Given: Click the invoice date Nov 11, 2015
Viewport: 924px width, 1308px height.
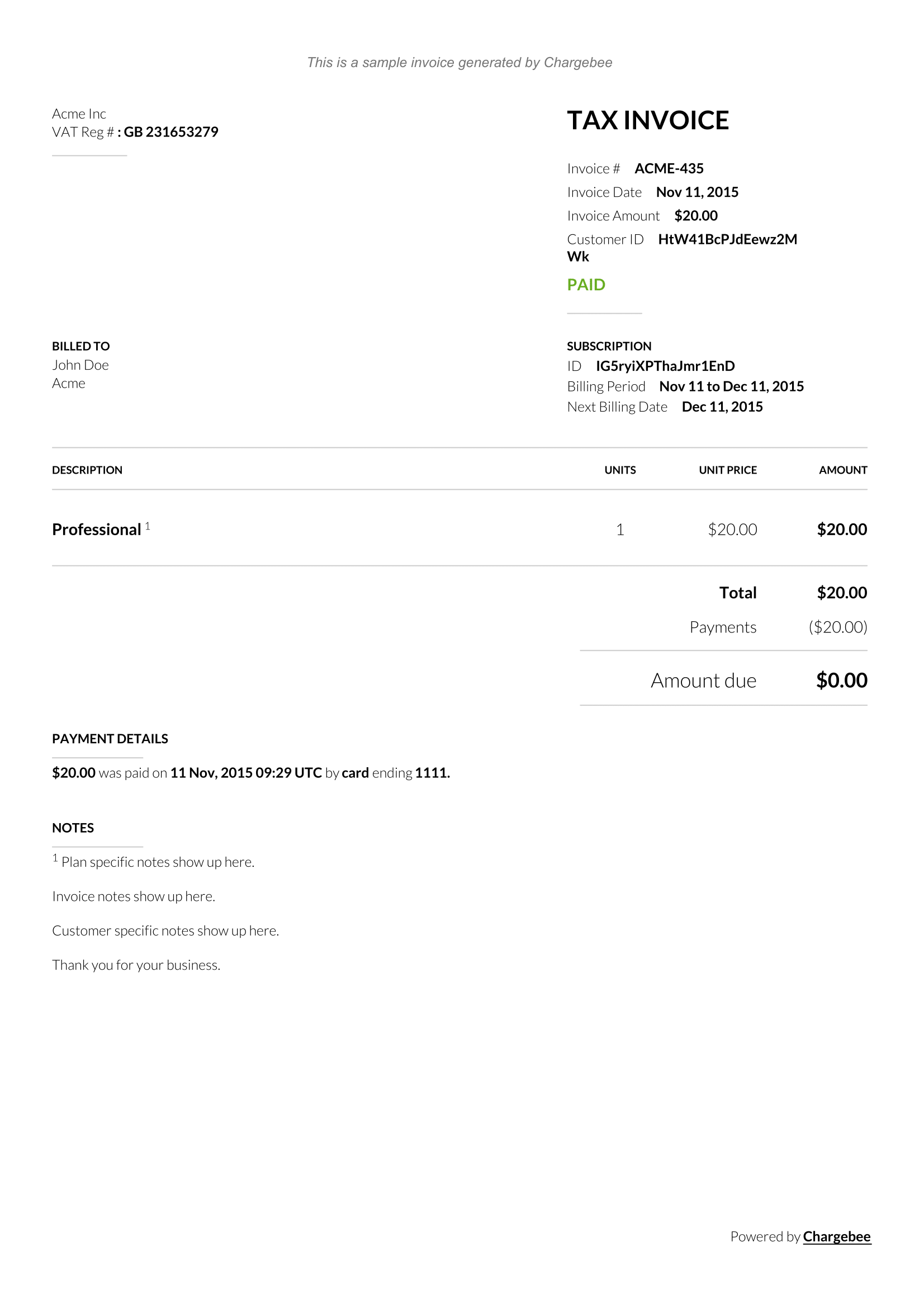Looking at the screenshot, I should pyautogui.click(x=697, y=192).
